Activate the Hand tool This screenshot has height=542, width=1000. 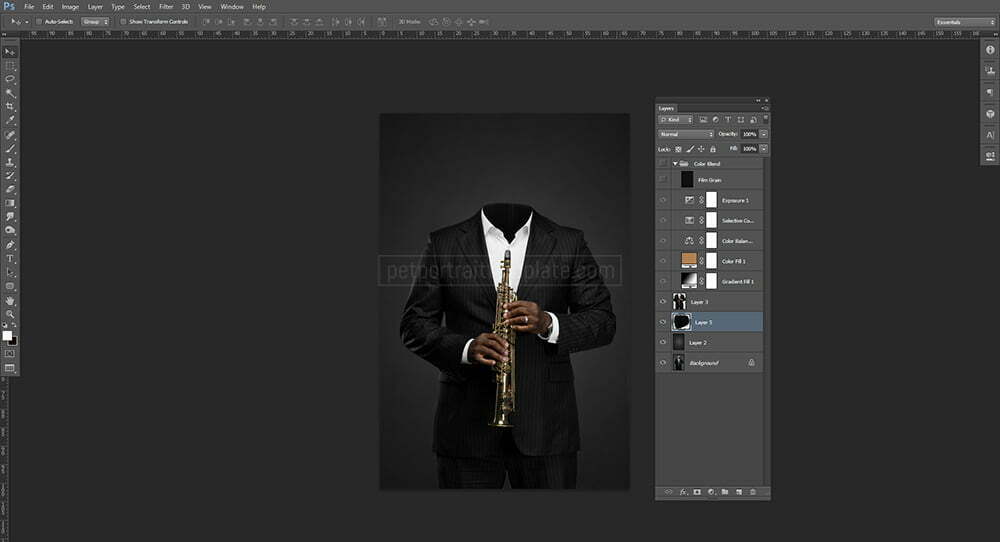(x=10, y=300)
